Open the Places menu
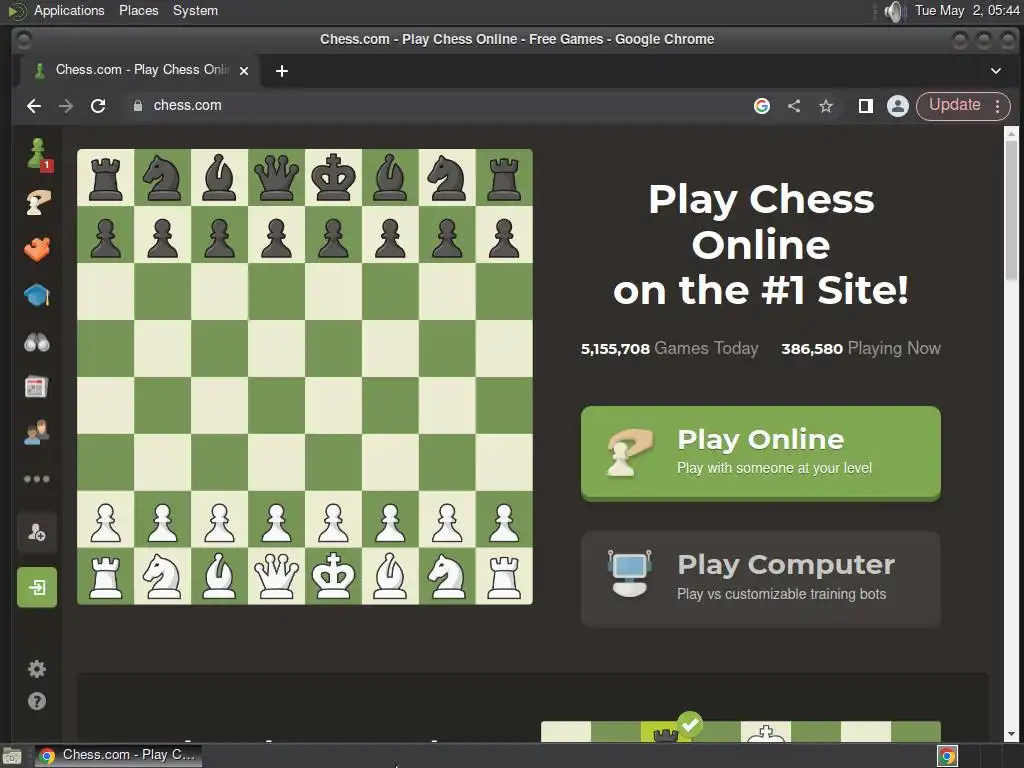 [138, 10]
